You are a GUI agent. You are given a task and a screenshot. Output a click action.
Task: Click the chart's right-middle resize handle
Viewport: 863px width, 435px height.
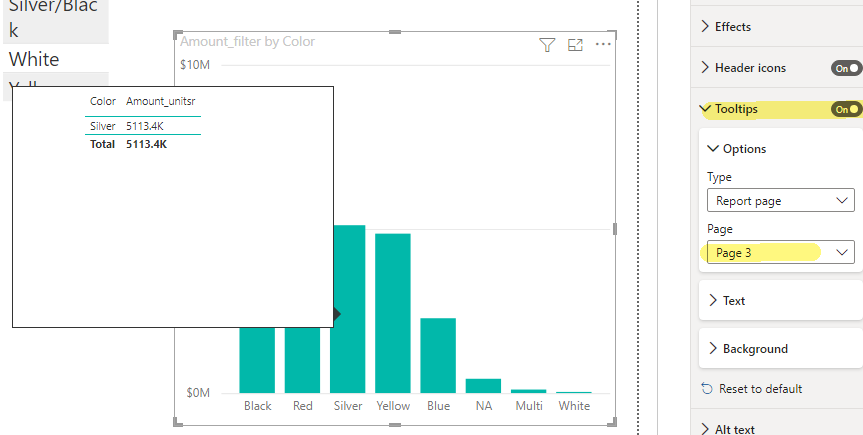(x=615, y=229)
